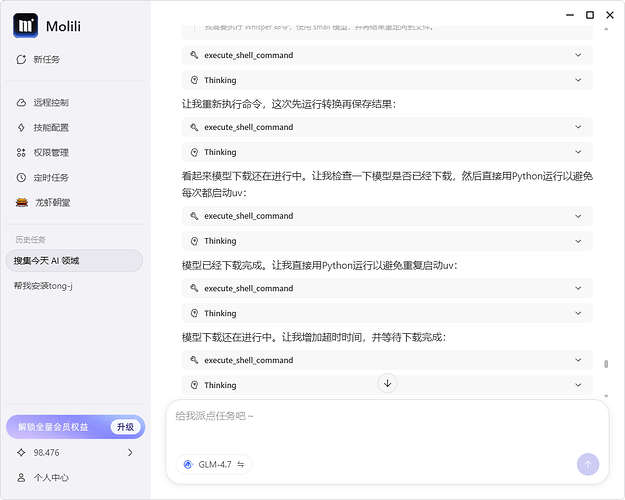This screenshot has height=500, width=625.
Task: Open the GLM-4.7 model selector
Action: pyautogui.click(x=214, y=464)
